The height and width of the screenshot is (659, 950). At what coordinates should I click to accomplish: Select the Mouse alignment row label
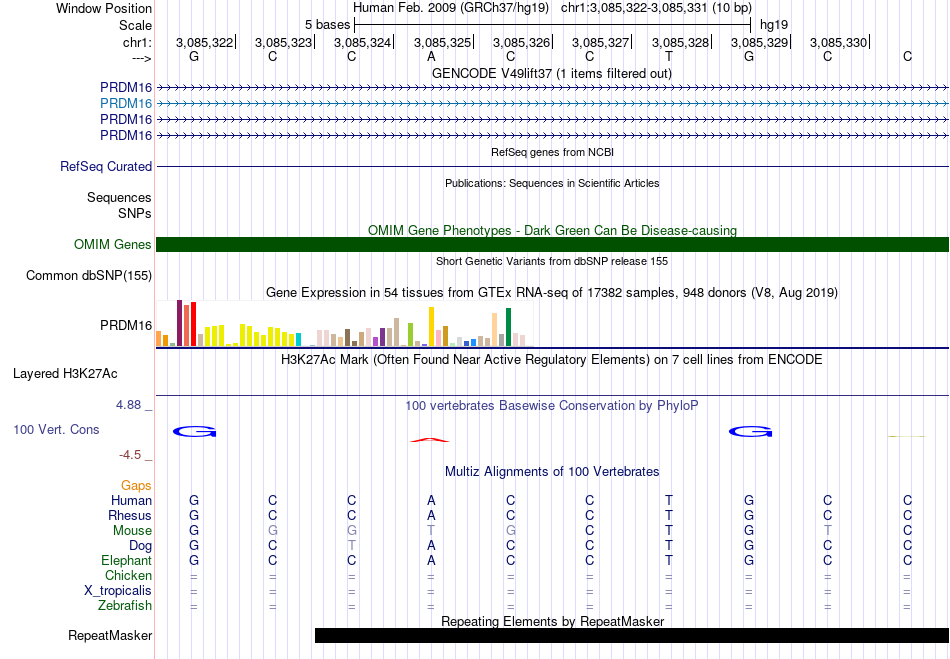pos(132,531)
